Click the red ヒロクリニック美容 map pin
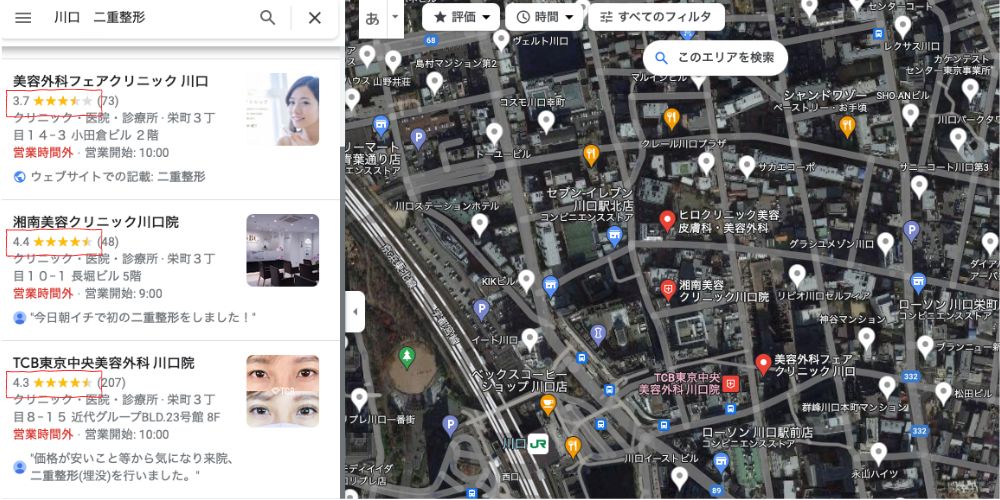This screenshot has width=1000, height=500. [x=667, y=221]
